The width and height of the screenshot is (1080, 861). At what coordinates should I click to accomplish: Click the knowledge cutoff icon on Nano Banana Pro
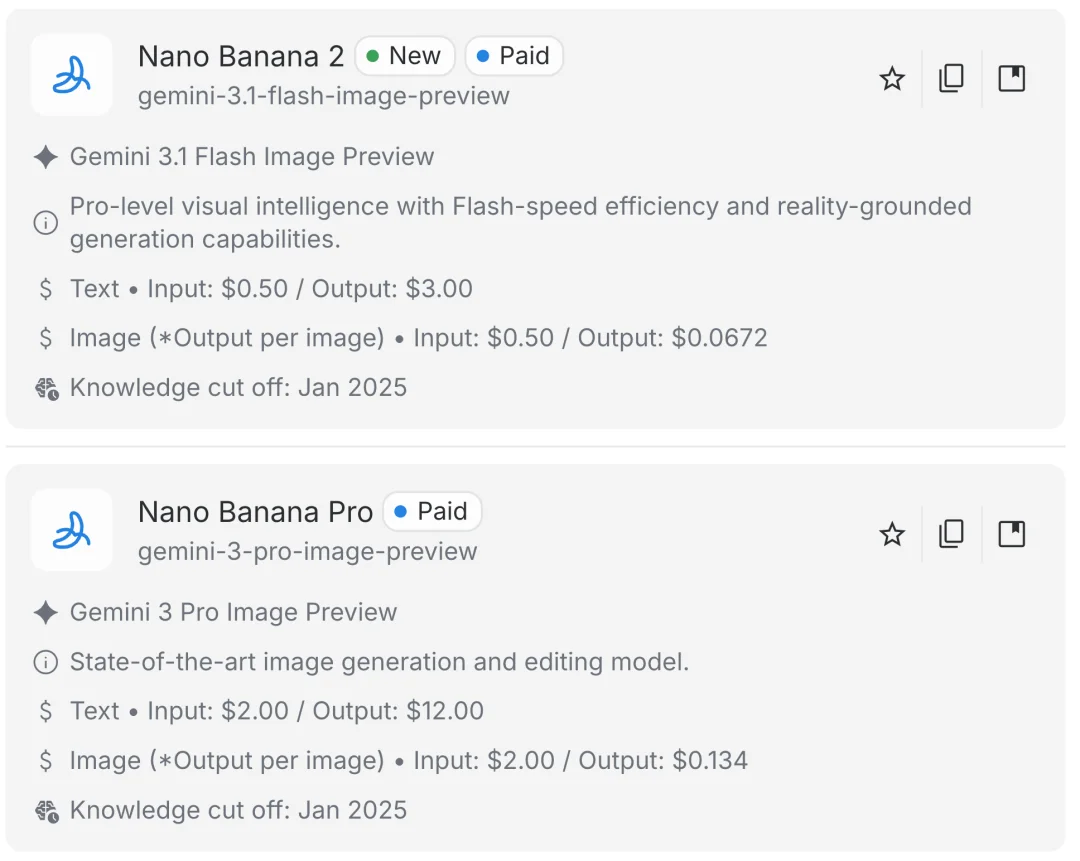tap(45, 810)
